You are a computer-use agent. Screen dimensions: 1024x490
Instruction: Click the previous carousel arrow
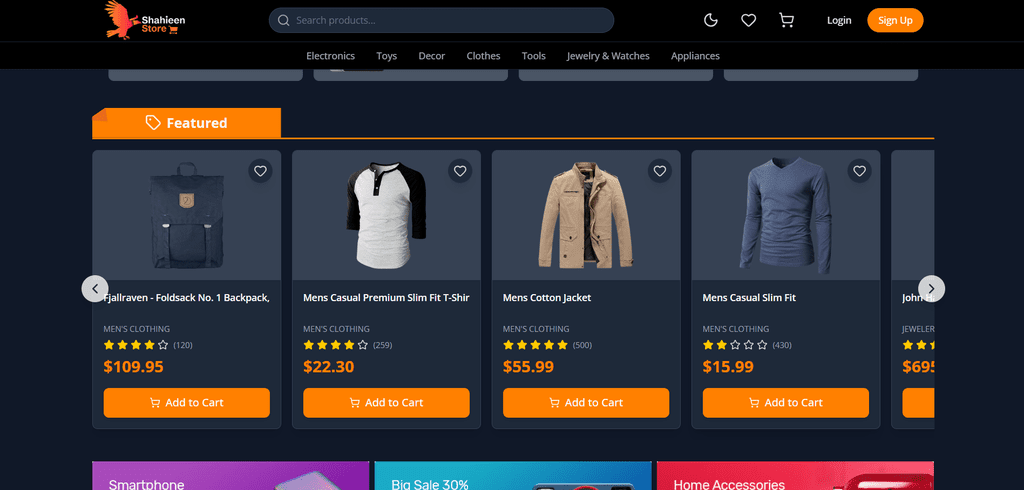click(95, 288)
